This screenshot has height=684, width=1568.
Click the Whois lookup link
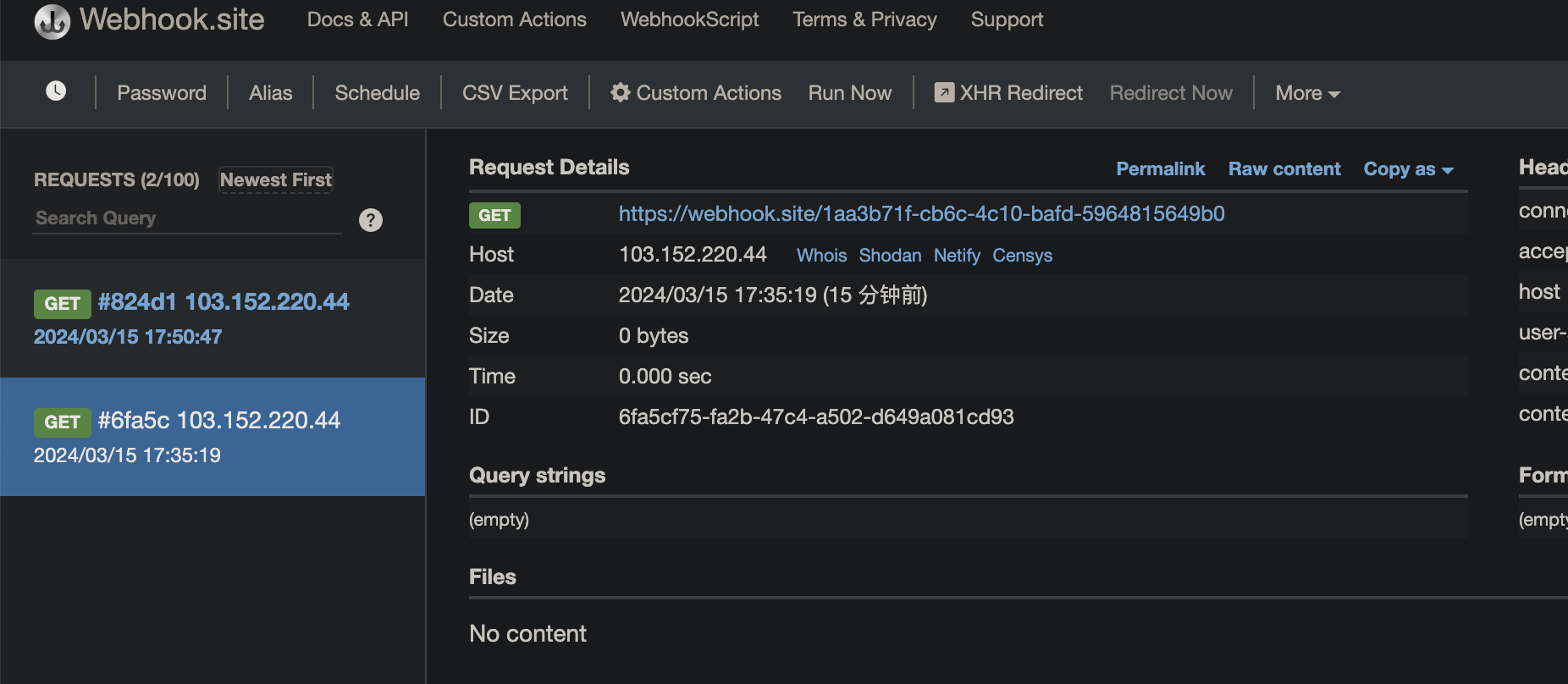click(x=821, y=256)
